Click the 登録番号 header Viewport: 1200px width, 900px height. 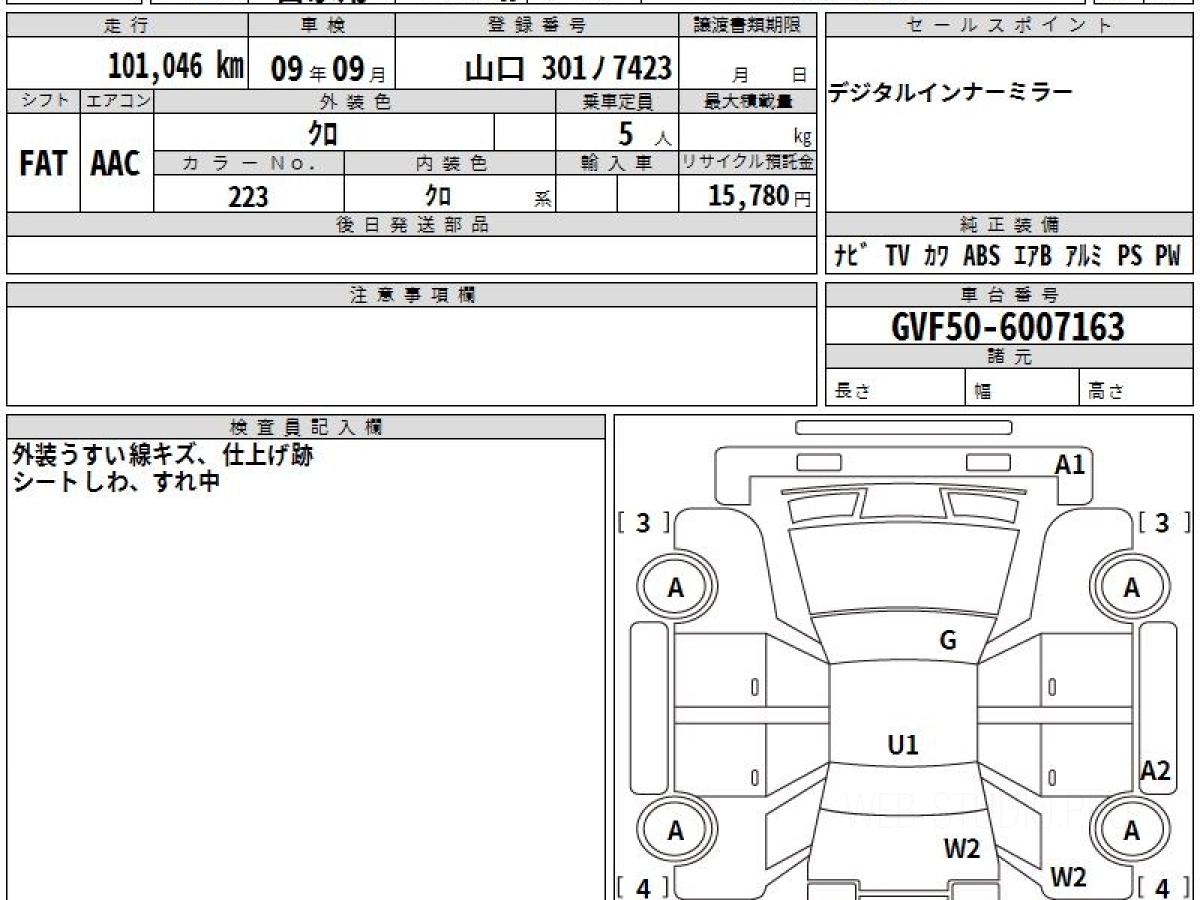point(538,26)
